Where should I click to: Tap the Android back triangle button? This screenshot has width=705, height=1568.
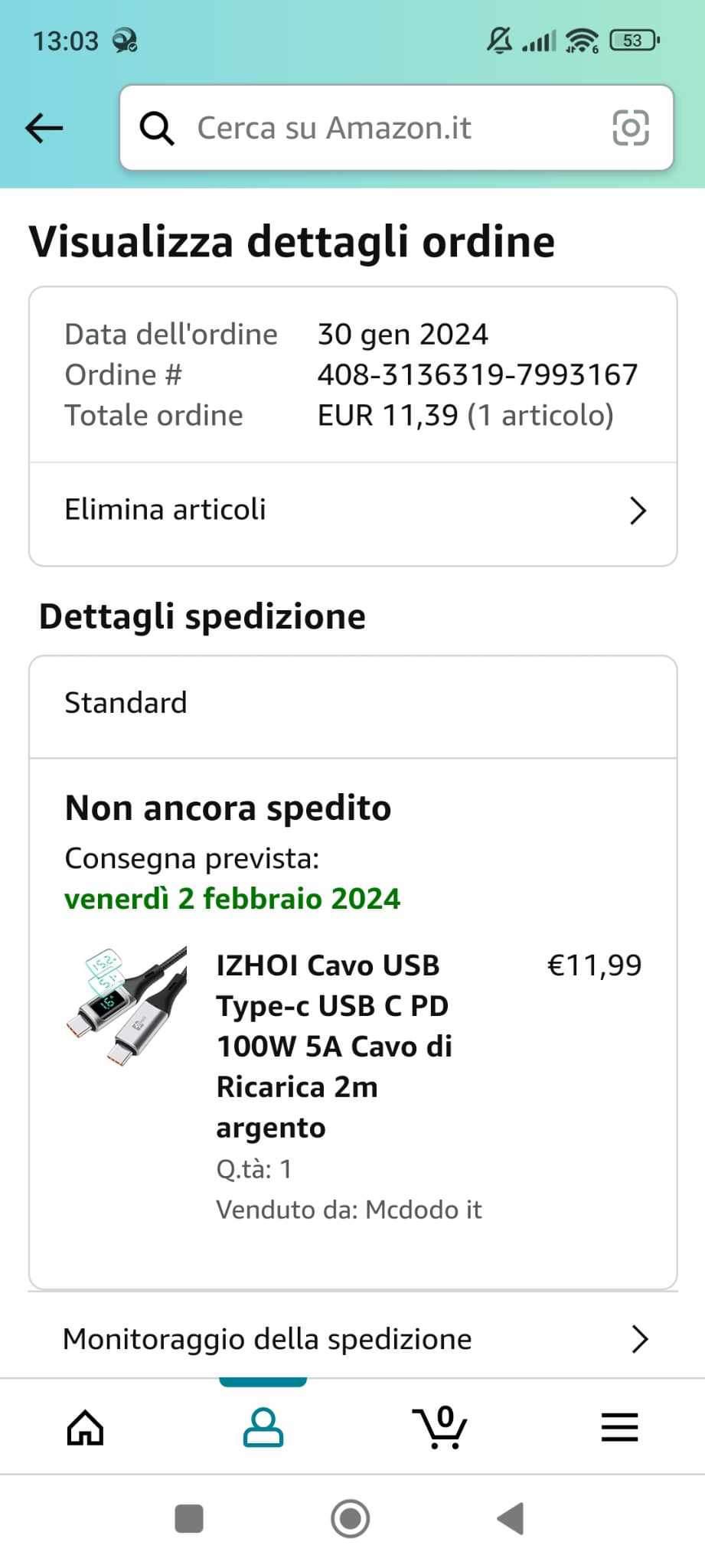pyautogui.click(x=511, y=1518)
